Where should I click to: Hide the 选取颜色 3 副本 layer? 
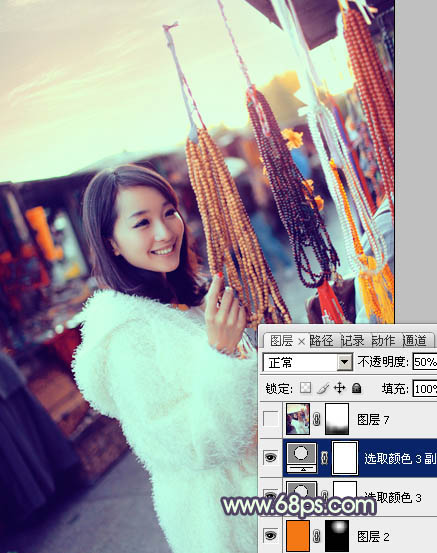[x=271, y=457]
